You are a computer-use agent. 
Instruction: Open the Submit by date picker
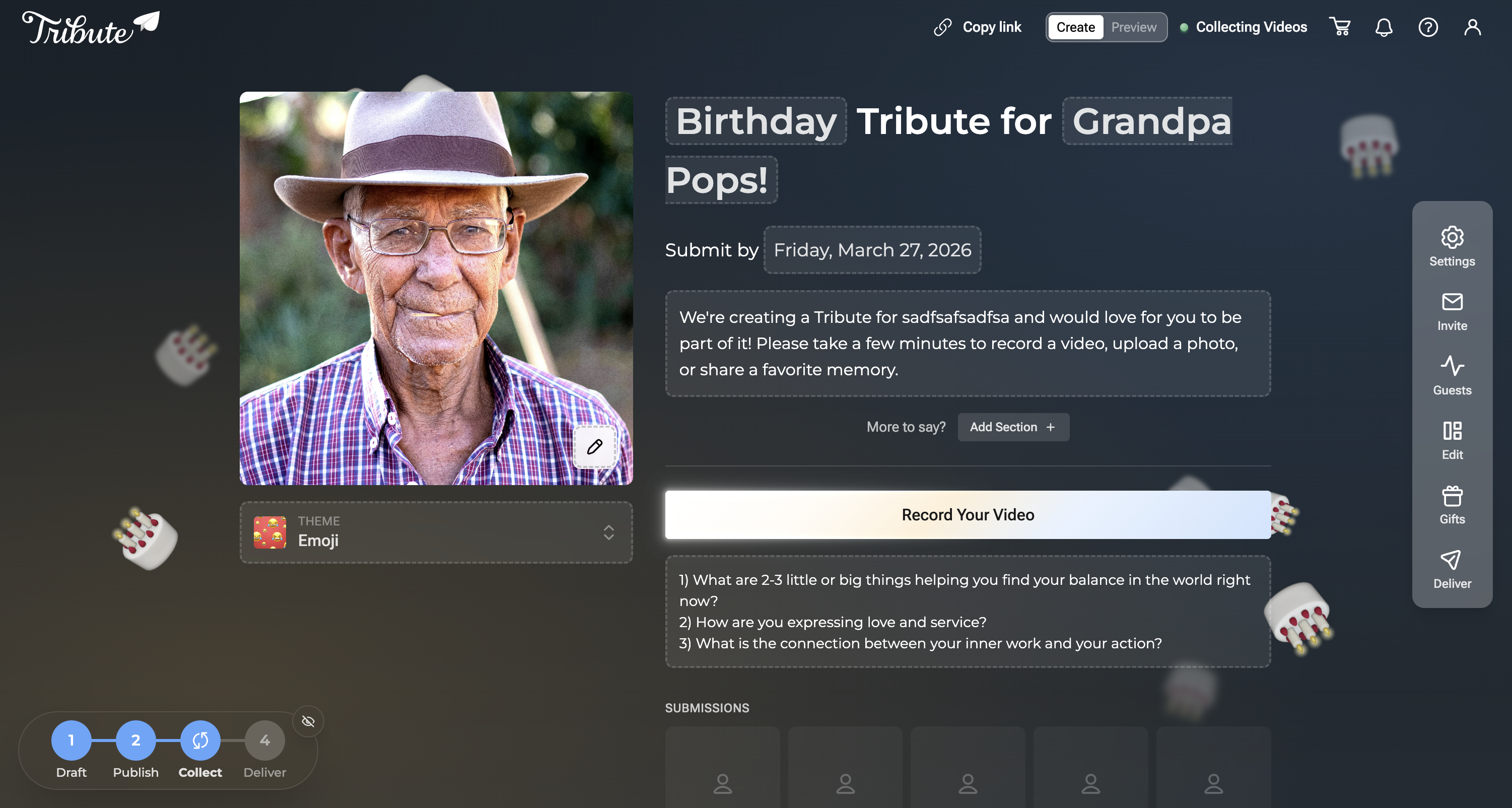tap(872, 250)
